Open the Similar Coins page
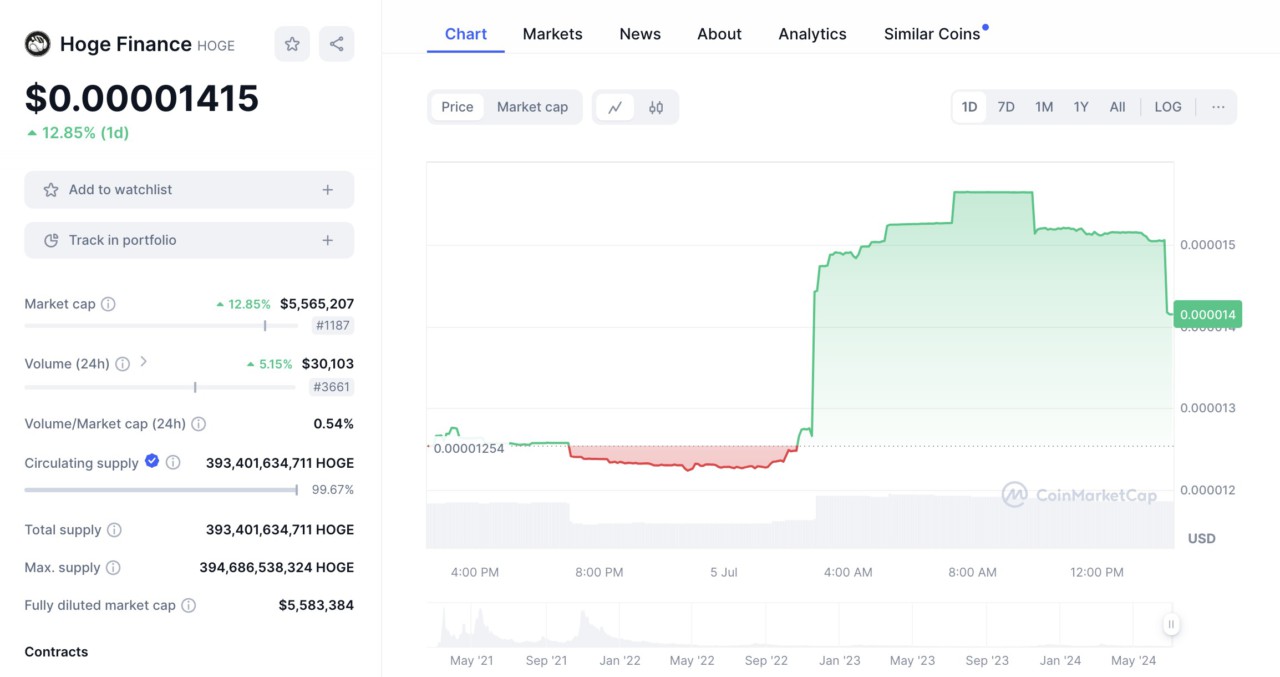This screenshot has height=677, width=1280. [931, 33]
